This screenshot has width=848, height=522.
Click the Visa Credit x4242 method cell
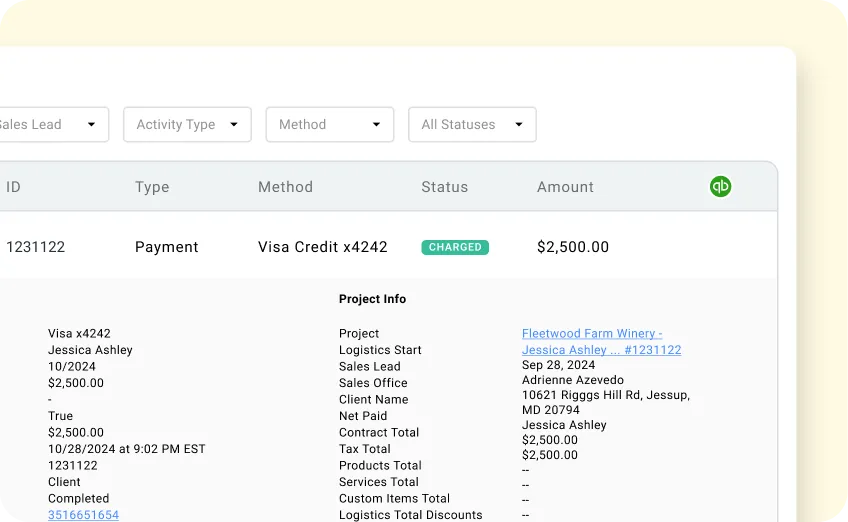322,247
